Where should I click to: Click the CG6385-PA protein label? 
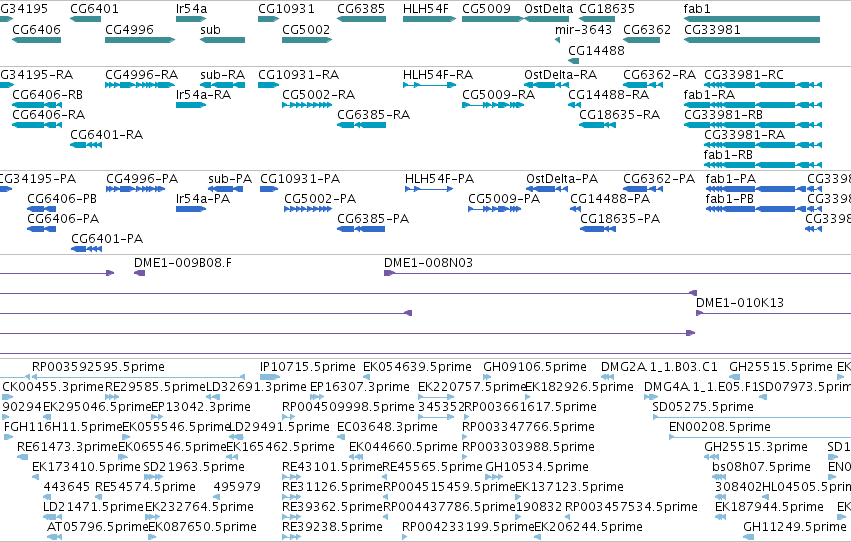tap(373, 219)
